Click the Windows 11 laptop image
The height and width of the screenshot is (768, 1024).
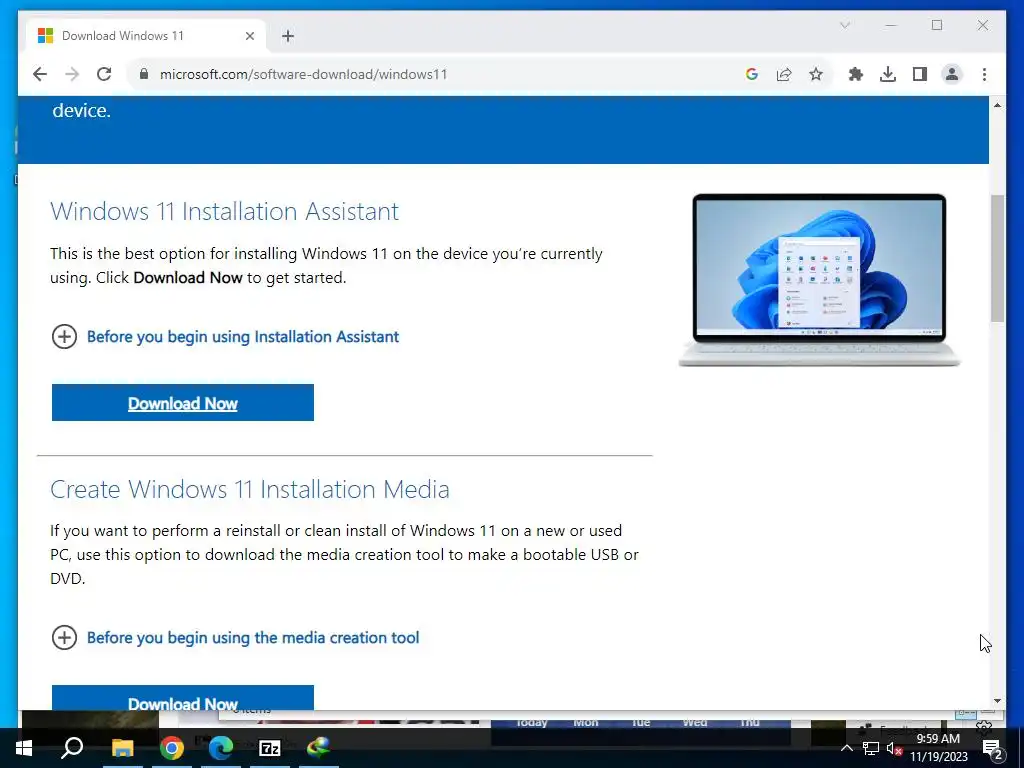coord(820,280)
